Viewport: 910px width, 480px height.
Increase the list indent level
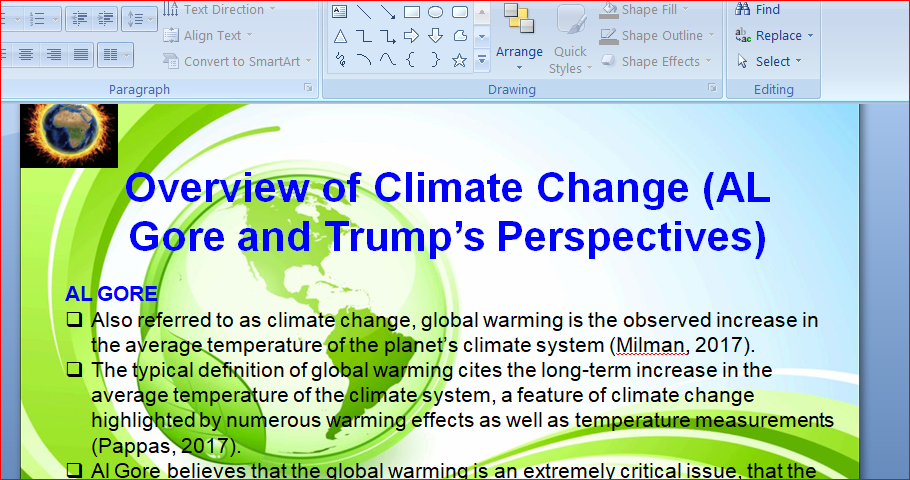pos(105,19)
